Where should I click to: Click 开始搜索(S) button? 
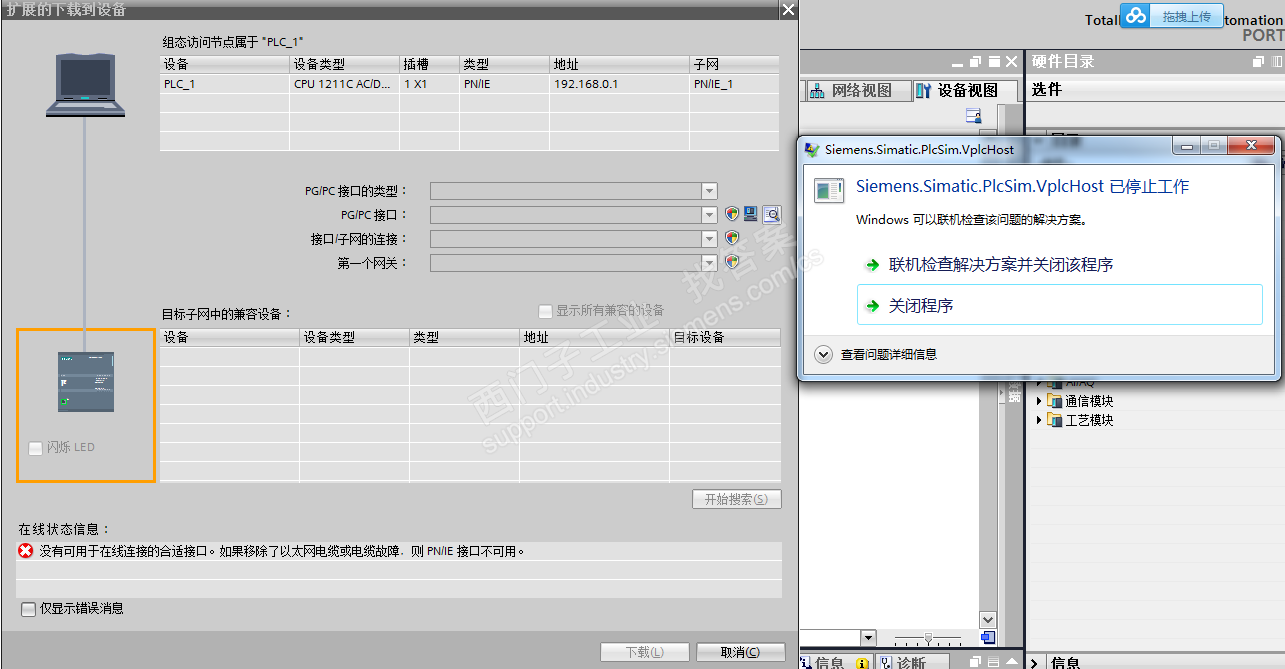pos(736,499)
